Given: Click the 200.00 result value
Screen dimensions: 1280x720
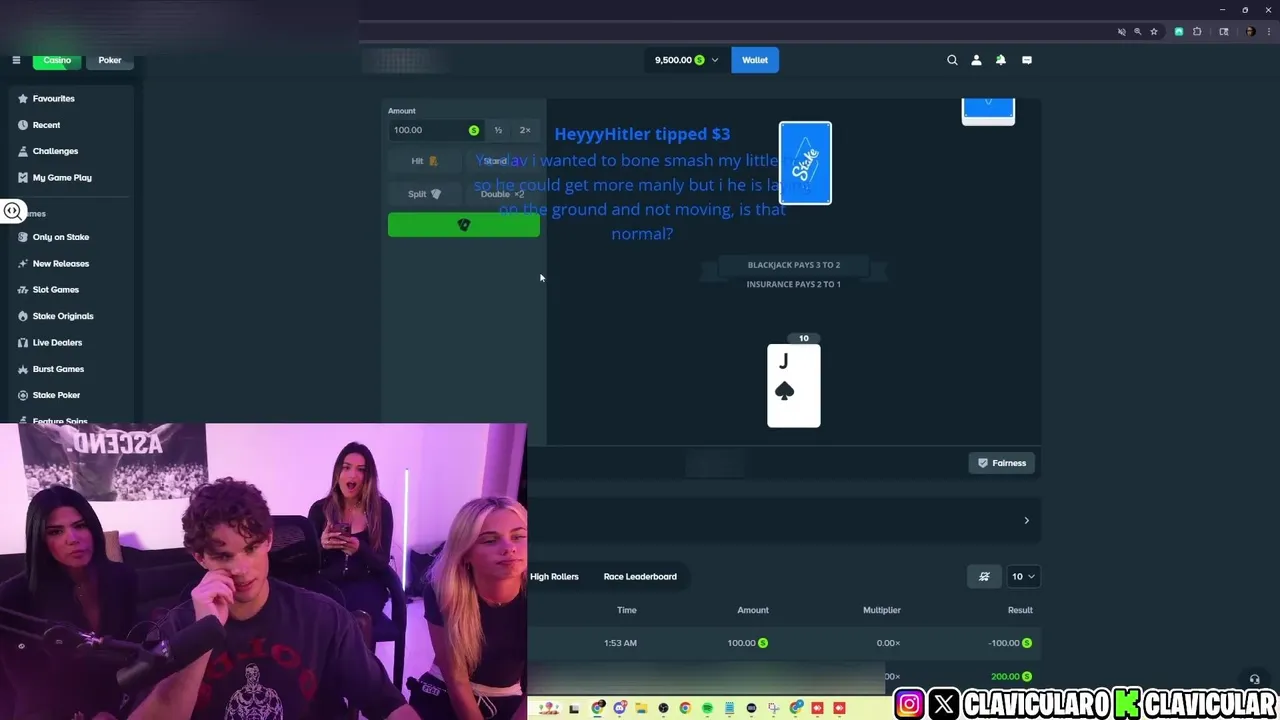Looking at the screenshot, I should [1005, 677].
